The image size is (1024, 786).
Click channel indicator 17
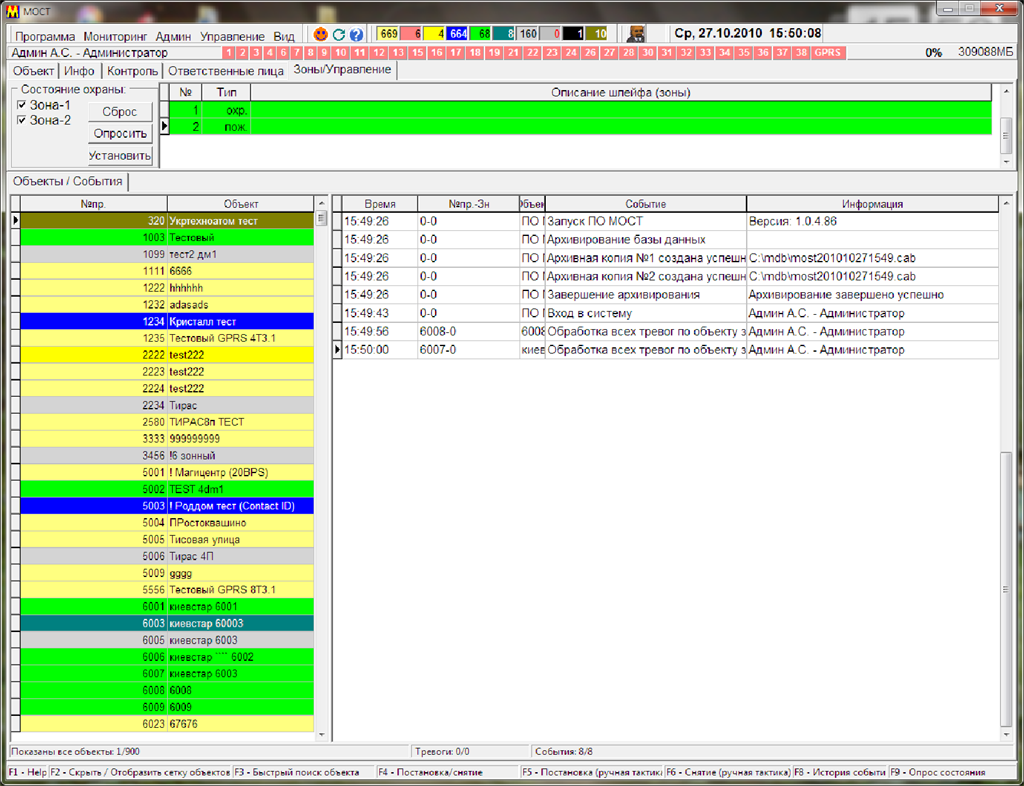pyautogui.click(x=456, y=53)
